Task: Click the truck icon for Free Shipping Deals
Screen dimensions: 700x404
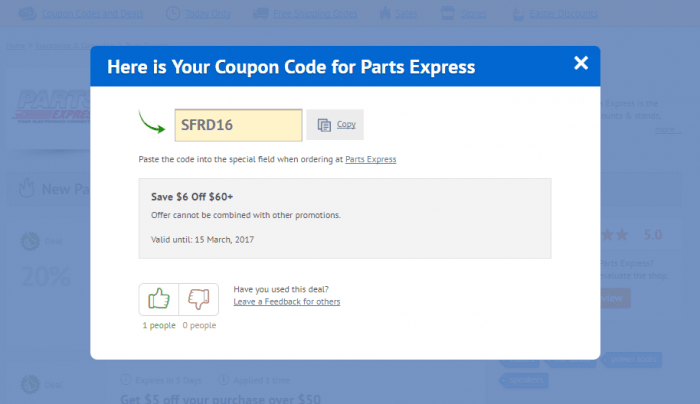Action: click(260, 15)
